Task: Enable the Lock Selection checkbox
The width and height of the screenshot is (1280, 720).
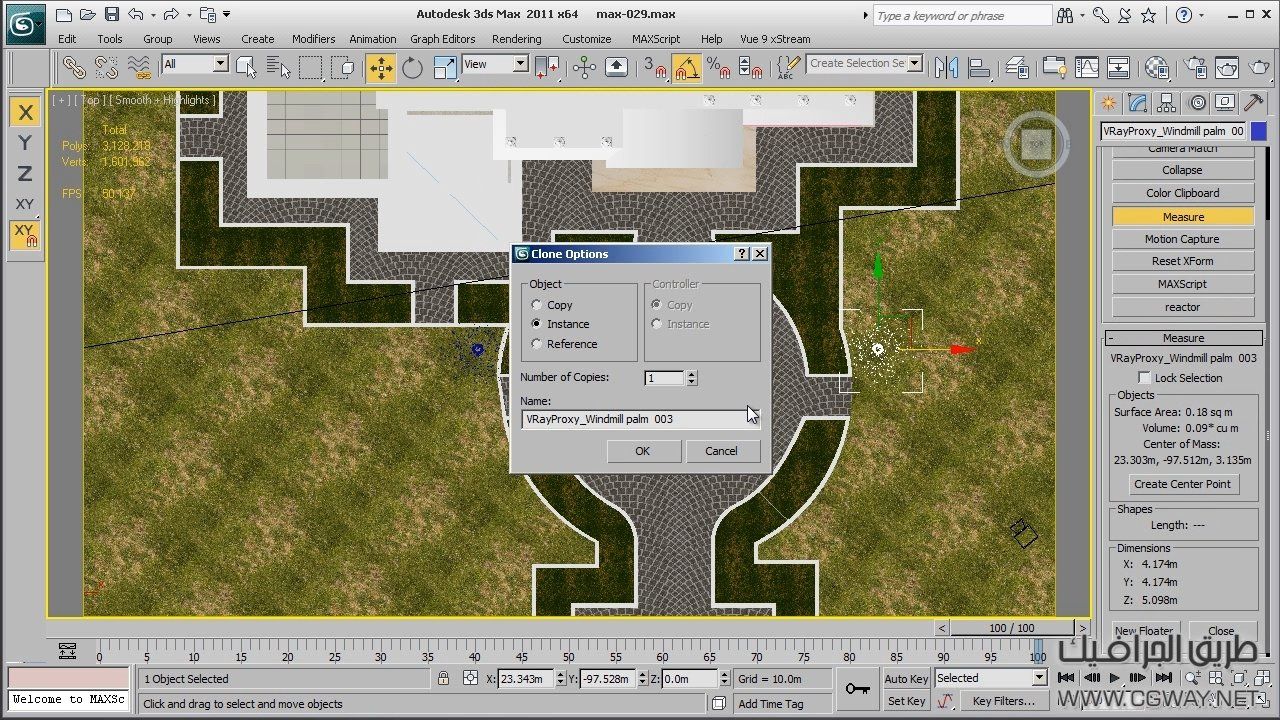Action: [x=1144, y=378]
